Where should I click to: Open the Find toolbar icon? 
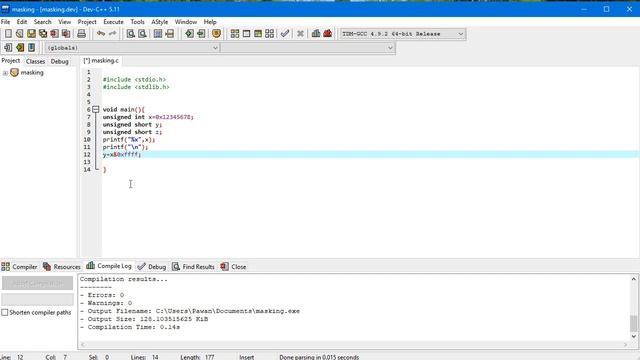(131, 33)
